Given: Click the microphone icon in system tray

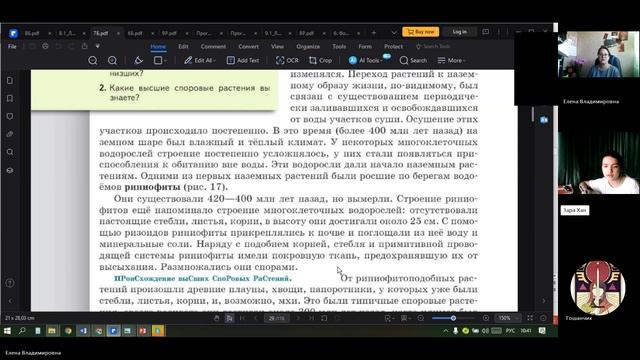Looking at the screenshot, I should 456,331.
